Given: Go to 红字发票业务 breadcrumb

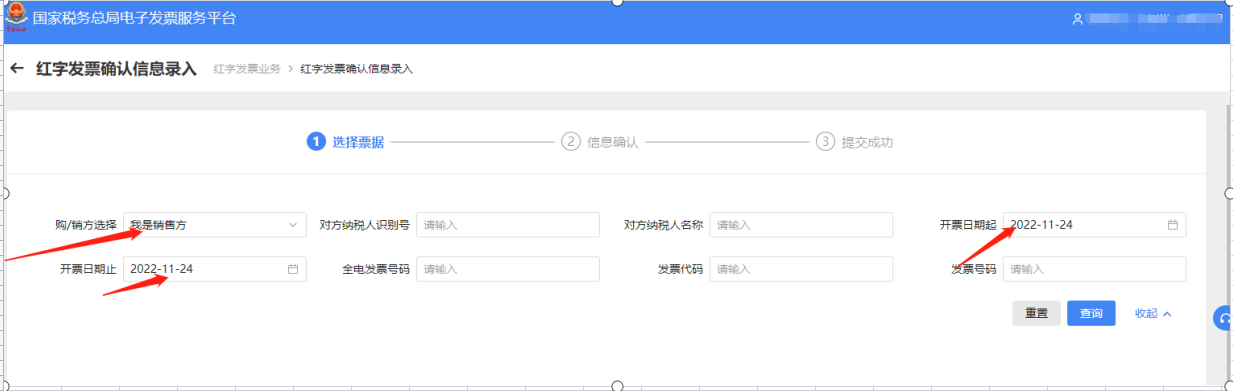Looking at the screenshot, I should [x=247, y=69].
